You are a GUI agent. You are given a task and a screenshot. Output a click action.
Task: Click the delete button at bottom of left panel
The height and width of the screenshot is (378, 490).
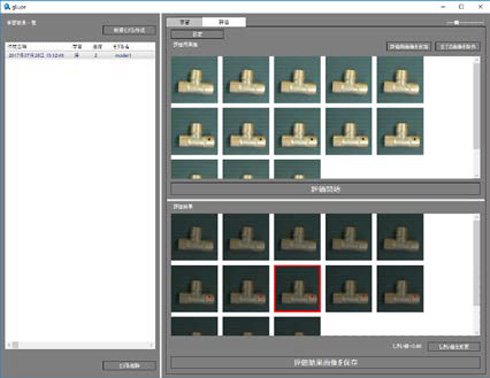pyautogui.click(x=129, y=366)
